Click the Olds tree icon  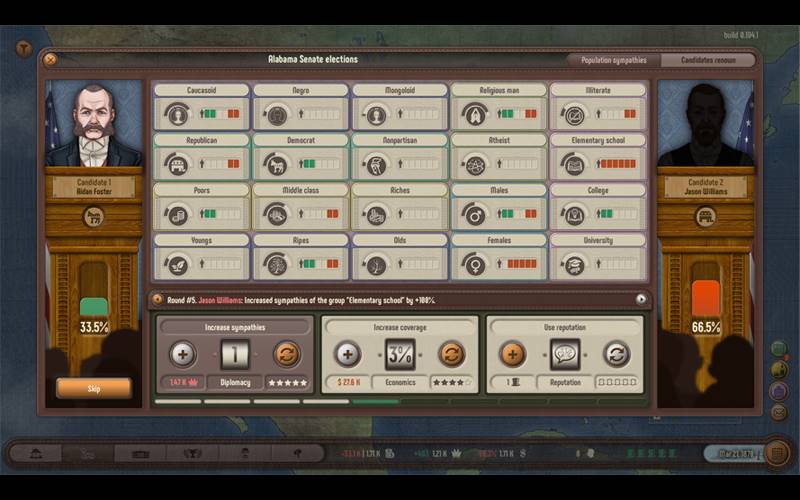pos(376,264)
